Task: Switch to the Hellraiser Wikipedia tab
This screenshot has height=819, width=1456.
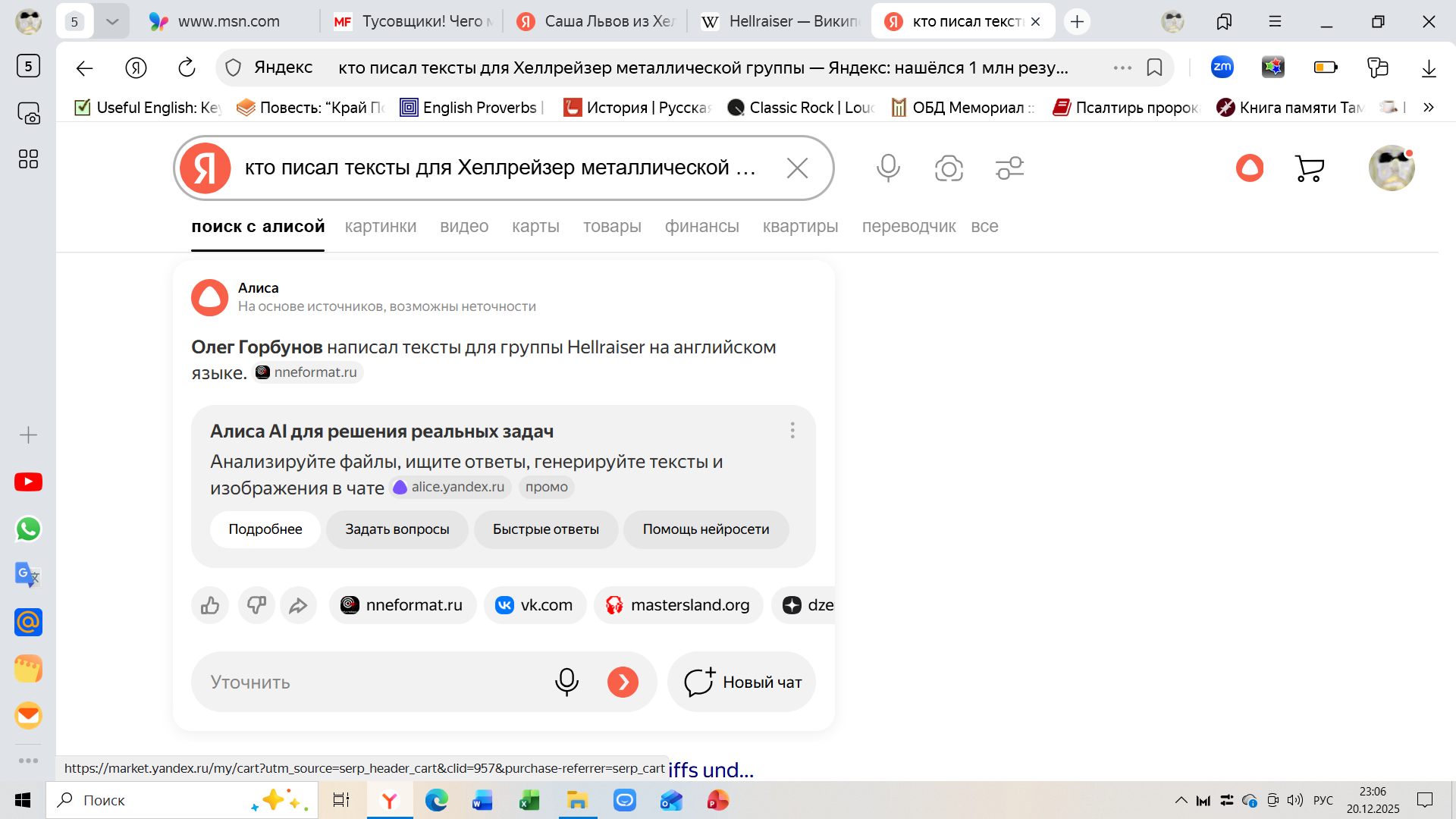Action: (x=780, y=21)
